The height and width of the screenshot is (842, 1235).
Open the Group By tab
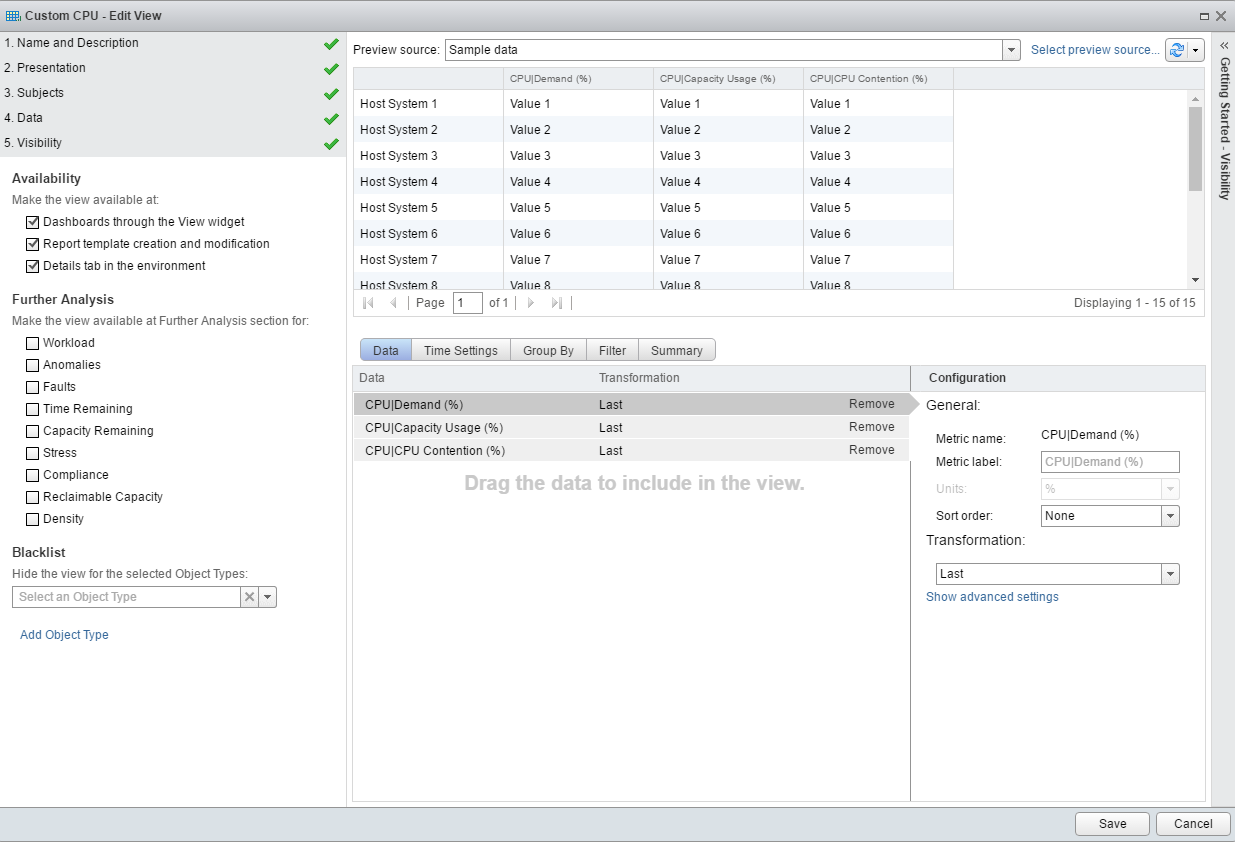tap(548, 351)
